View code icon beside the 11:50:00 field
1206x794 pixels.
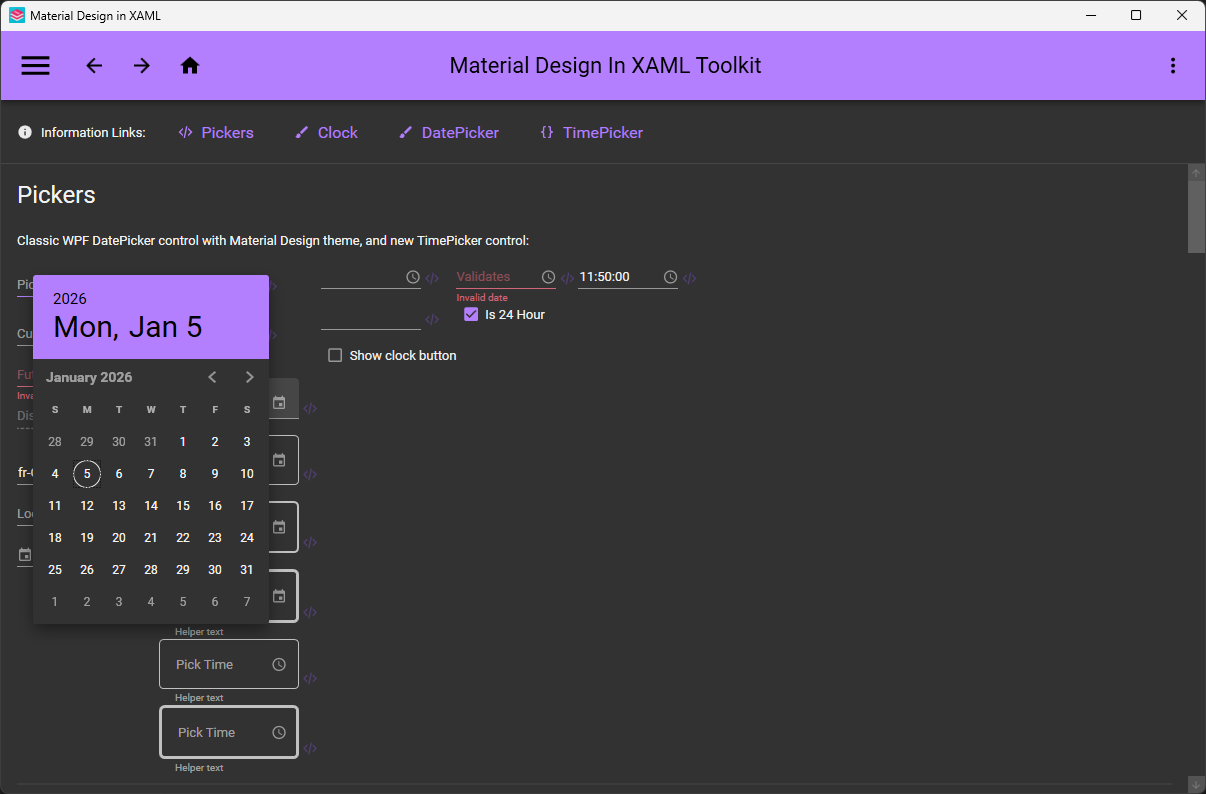click(x=690, y=278)
